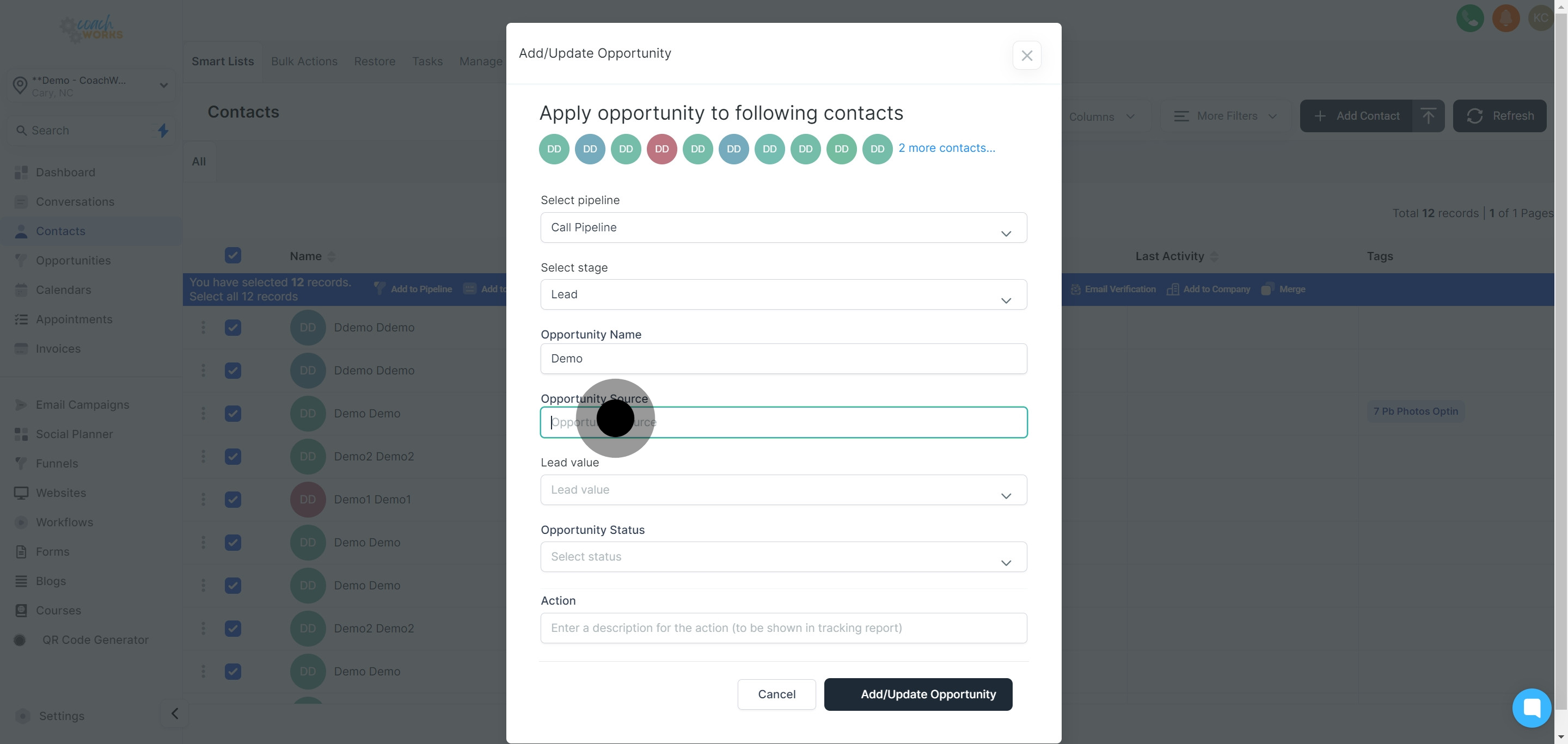Click the '2 more contacts...' link
Image resolution: width=1568 pixels, height=744 pixels.
tap(947, 148)
